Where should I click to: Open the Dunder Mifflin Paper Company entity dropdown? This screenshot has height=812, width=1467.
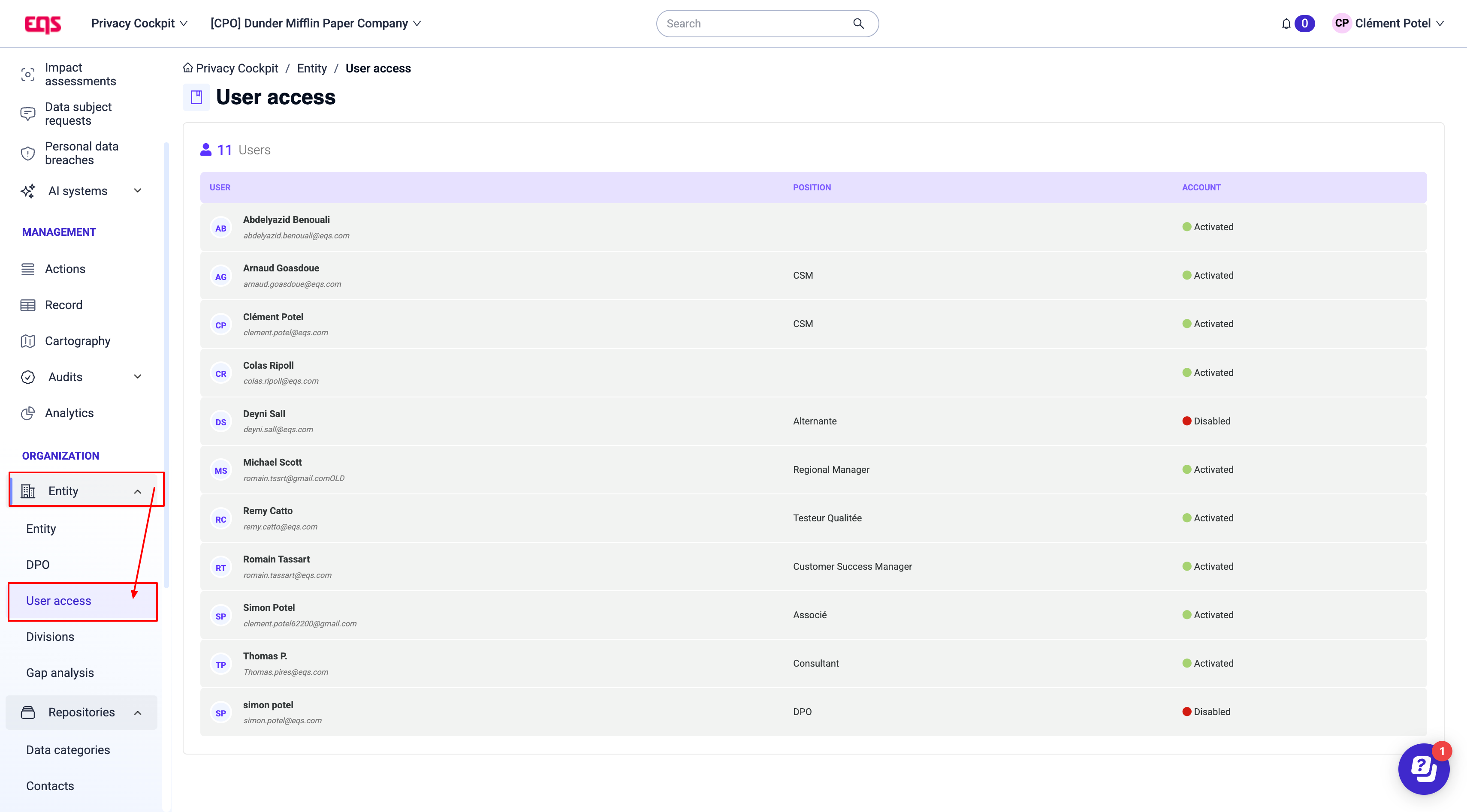pyautogui.click(x=316, y=23)
